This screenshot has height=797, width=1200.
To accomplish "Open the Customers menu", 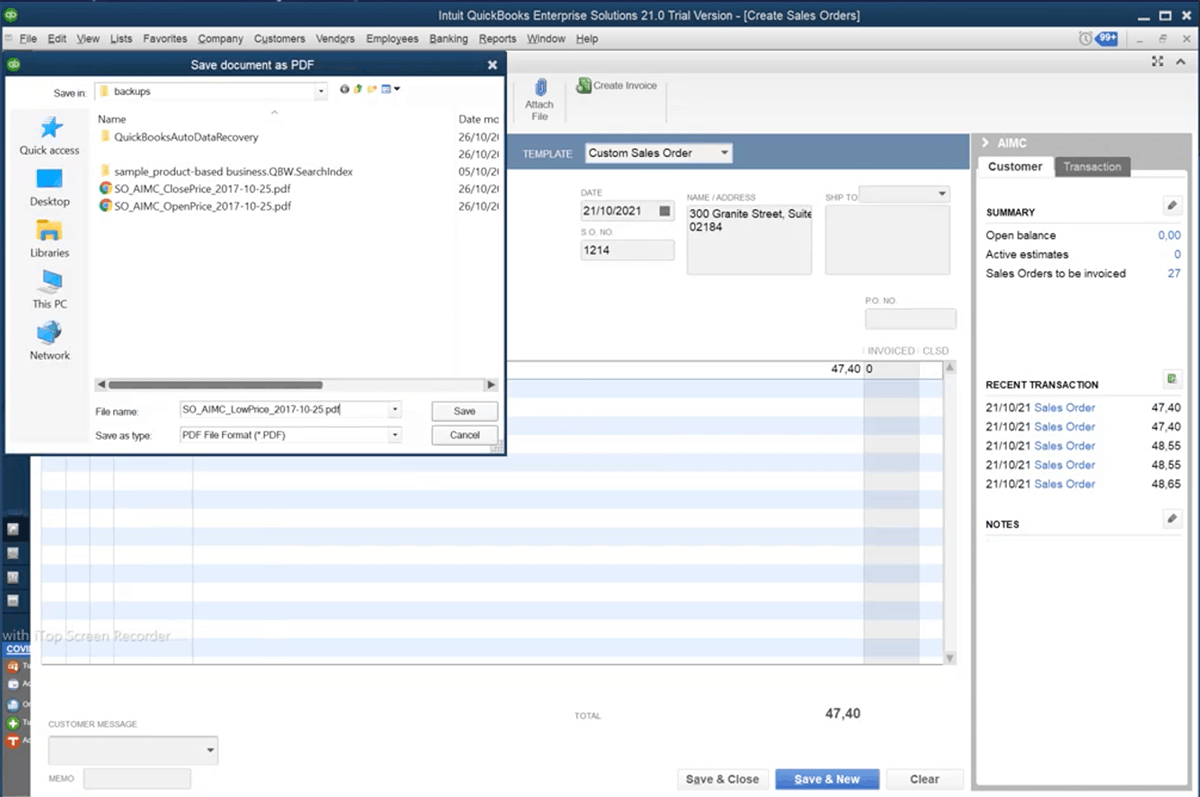I will [x=279, y=39].
